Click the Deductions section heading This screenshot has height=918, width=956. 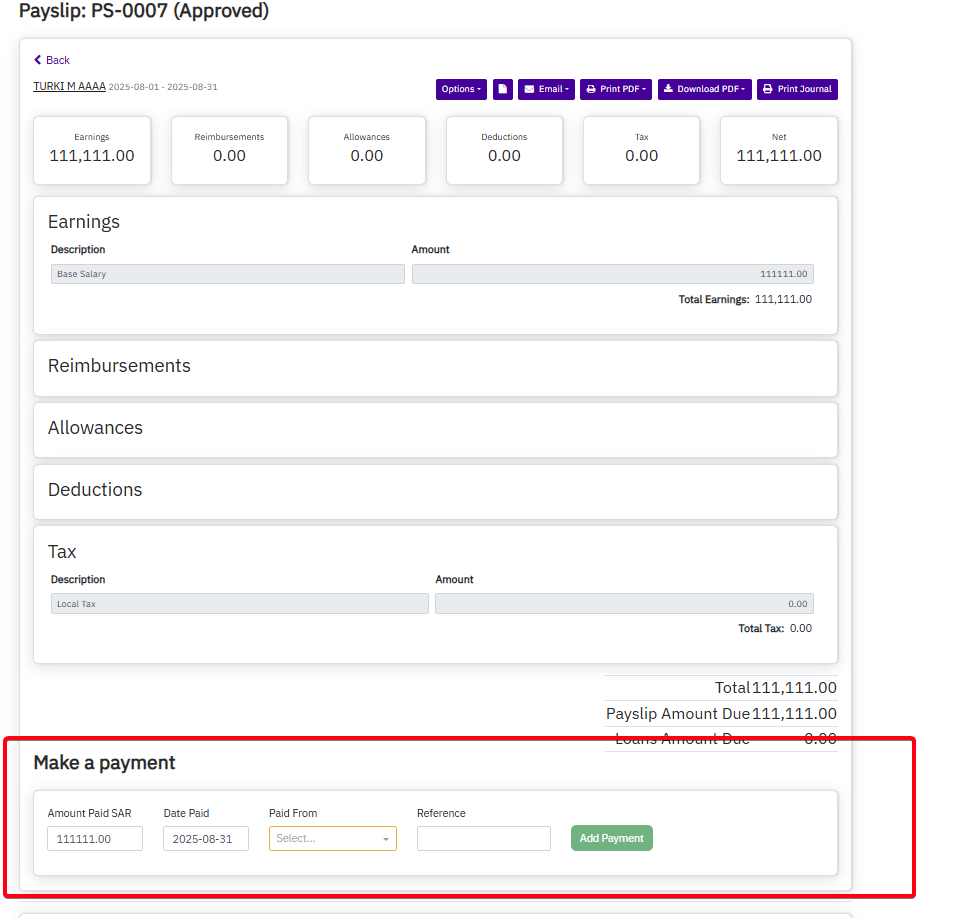[x=95, y=490]
